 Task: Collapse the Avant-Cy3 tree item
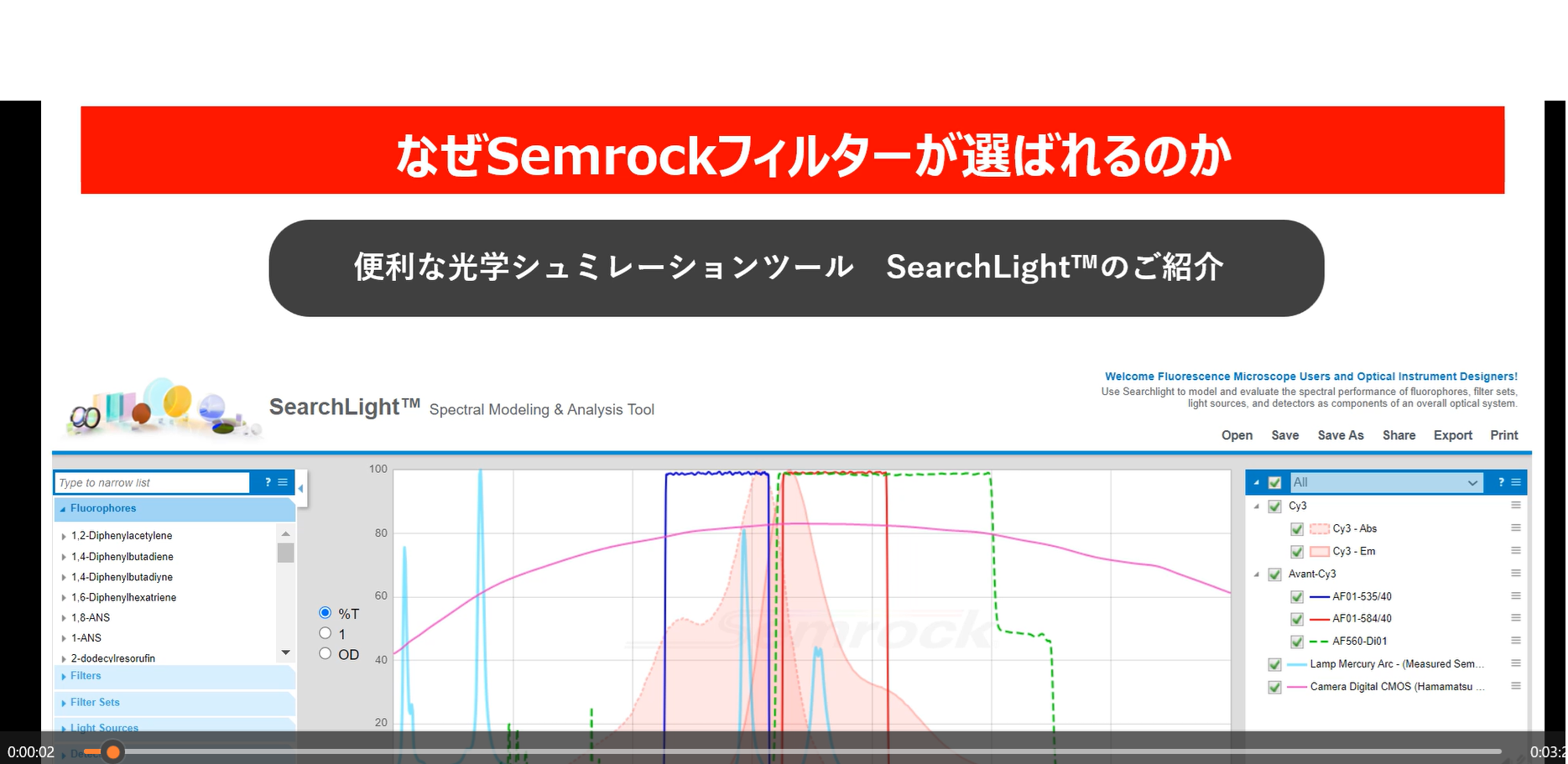coord(1256,574)
